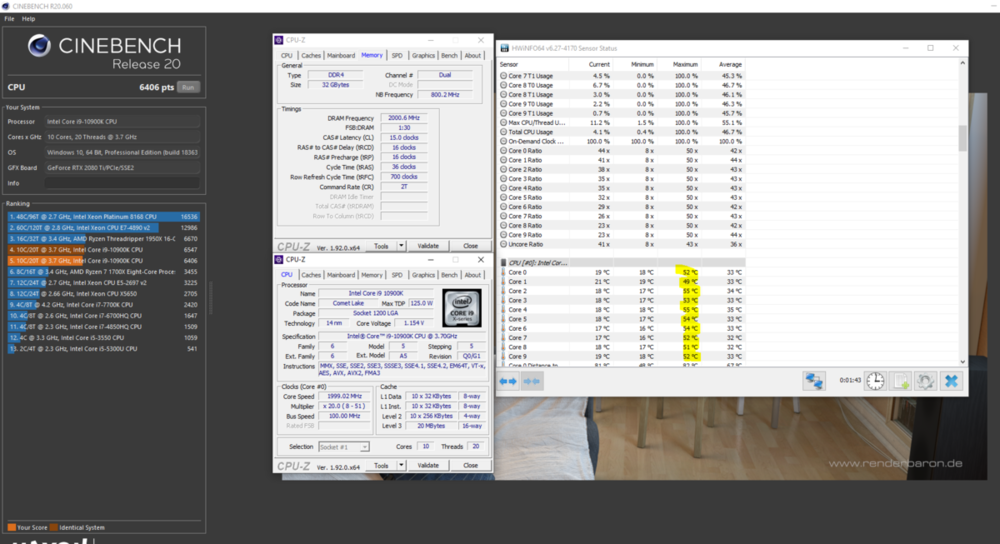The image size is (1000, 544).
Task: Click HWiNFO scrollbar up arrow
Action: 962,63
